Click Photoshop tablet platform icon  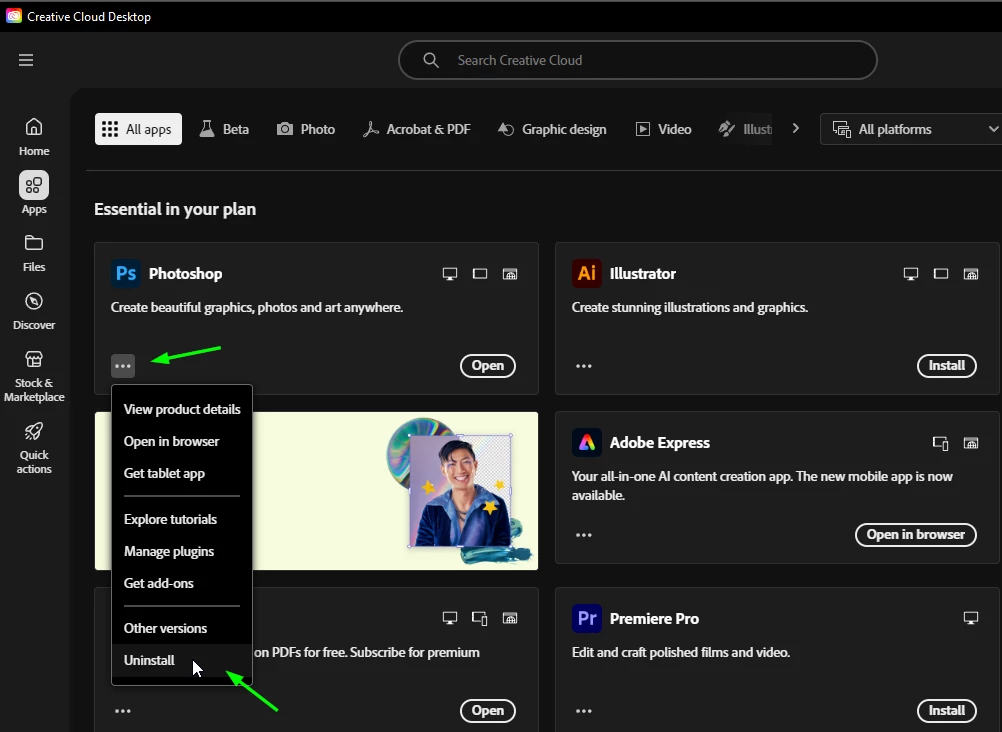[480, 274]
